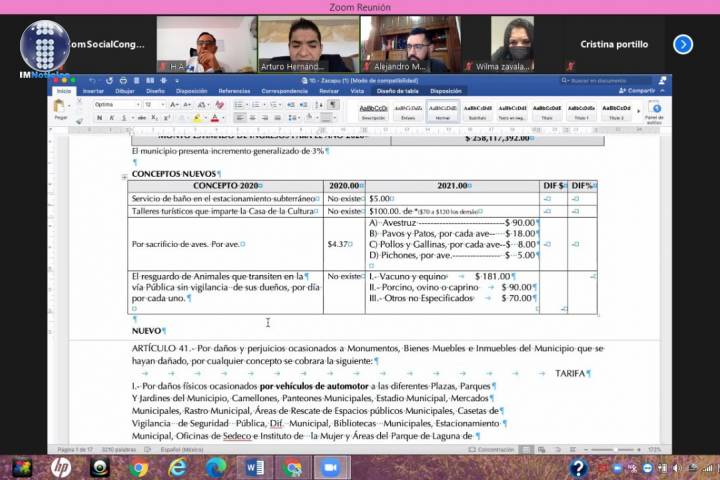Click the undo arrow in title bar
This screenshot has height=480, width=720.
[92, 81]
